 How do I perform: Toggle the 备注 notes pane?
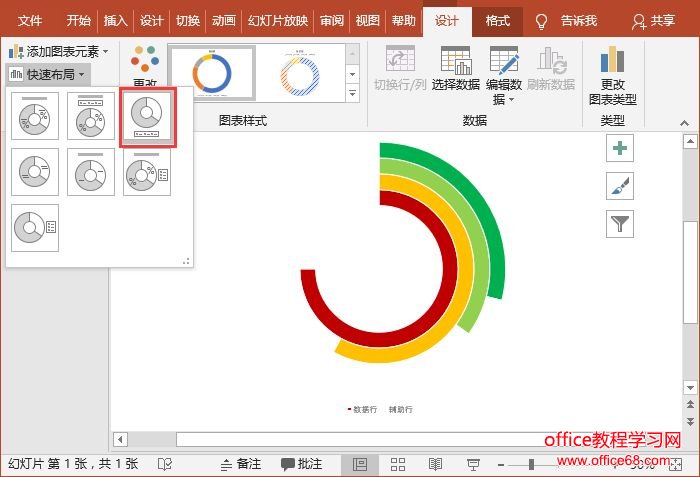coord(241,464)
